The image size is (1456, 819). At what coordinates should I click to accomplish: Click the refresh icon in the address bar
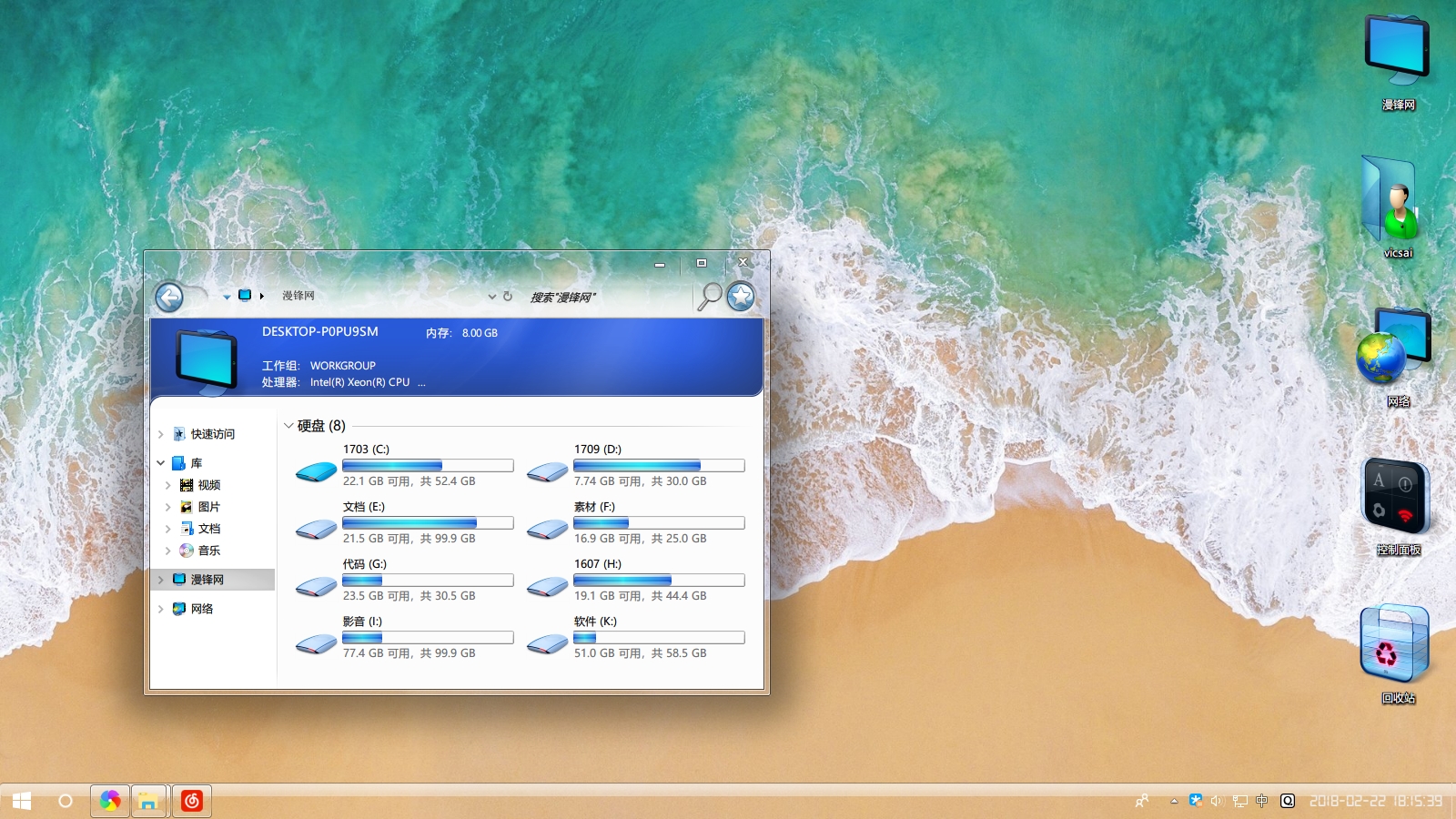[x=507, y=297]
